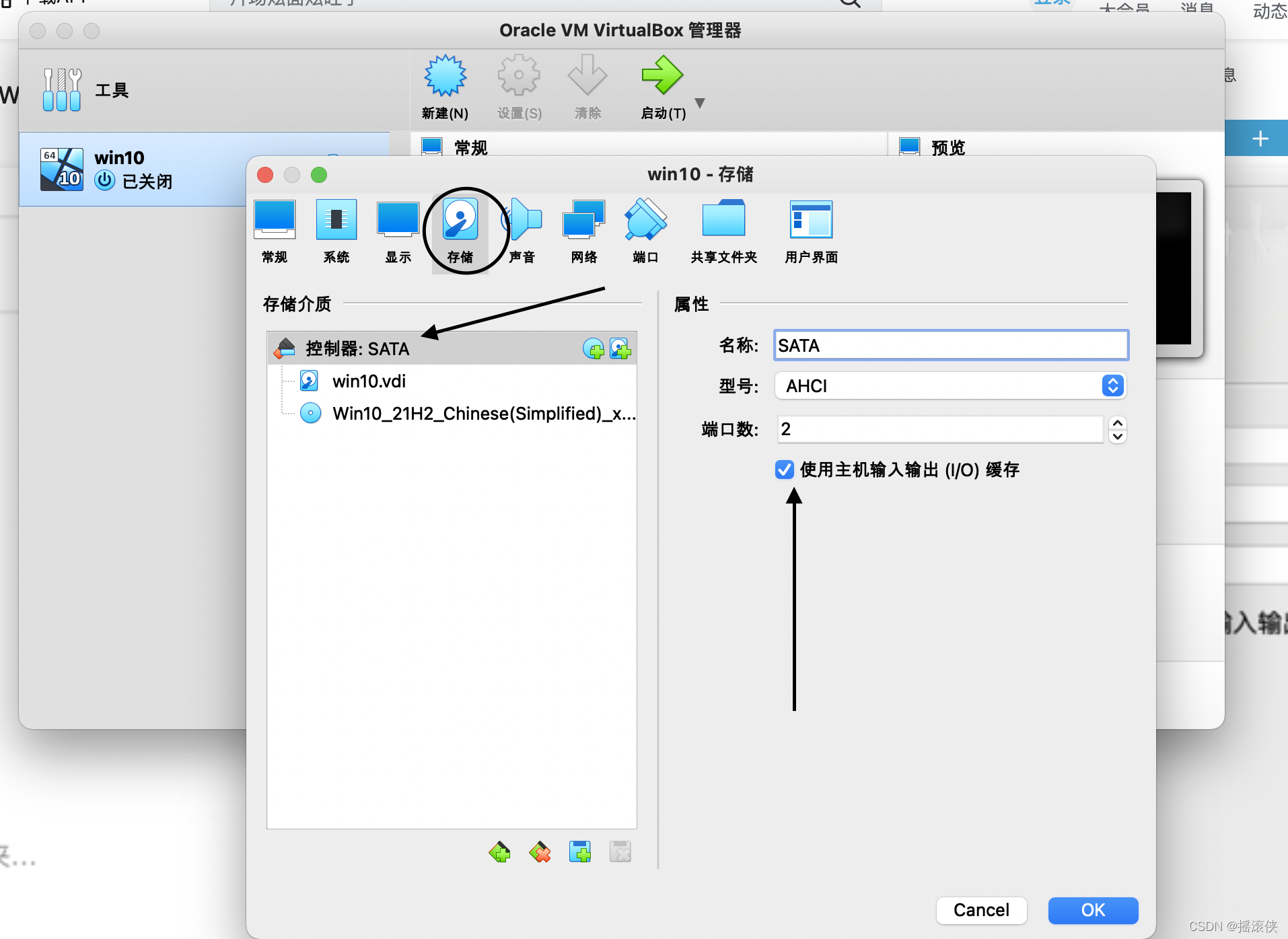
Task: Click the 端口数 port count field
Action: tap(940, 429)
